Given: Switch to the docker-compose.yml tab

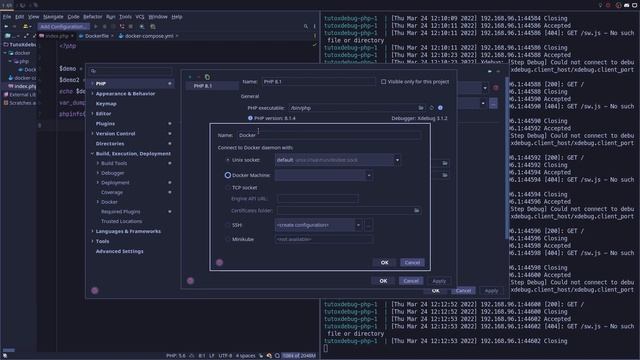Looking at the screenshot, I should point(149,36).
